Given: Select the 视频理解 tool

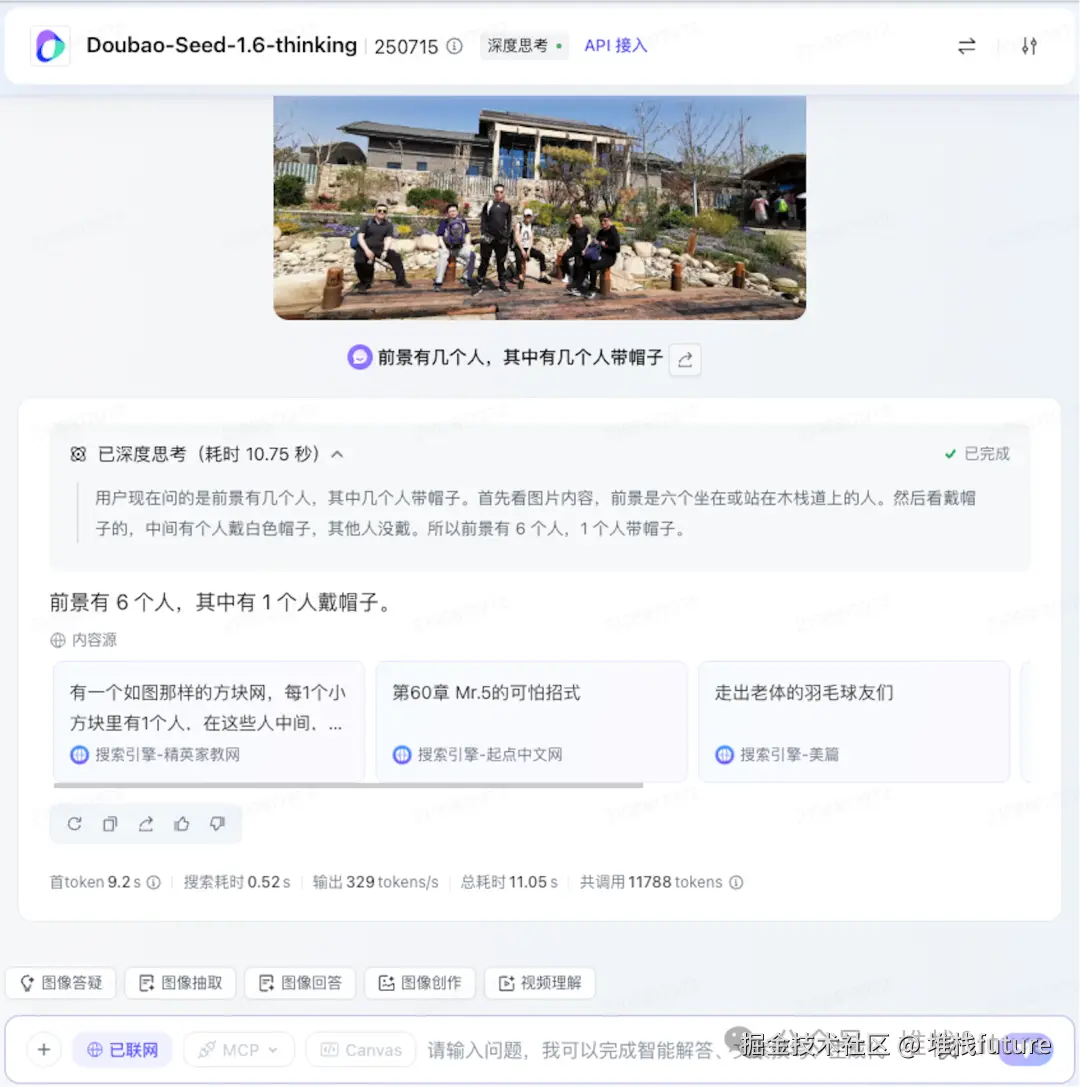Looking at the screenshot, I should pyautogui.click(x=539, y=982).
